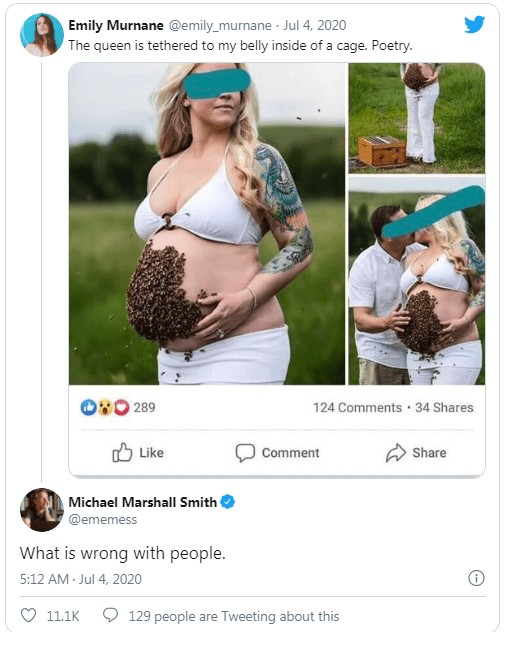Open 129 people are Tweeting about this
Screen dimensions: 509x647
click(234, 616)
